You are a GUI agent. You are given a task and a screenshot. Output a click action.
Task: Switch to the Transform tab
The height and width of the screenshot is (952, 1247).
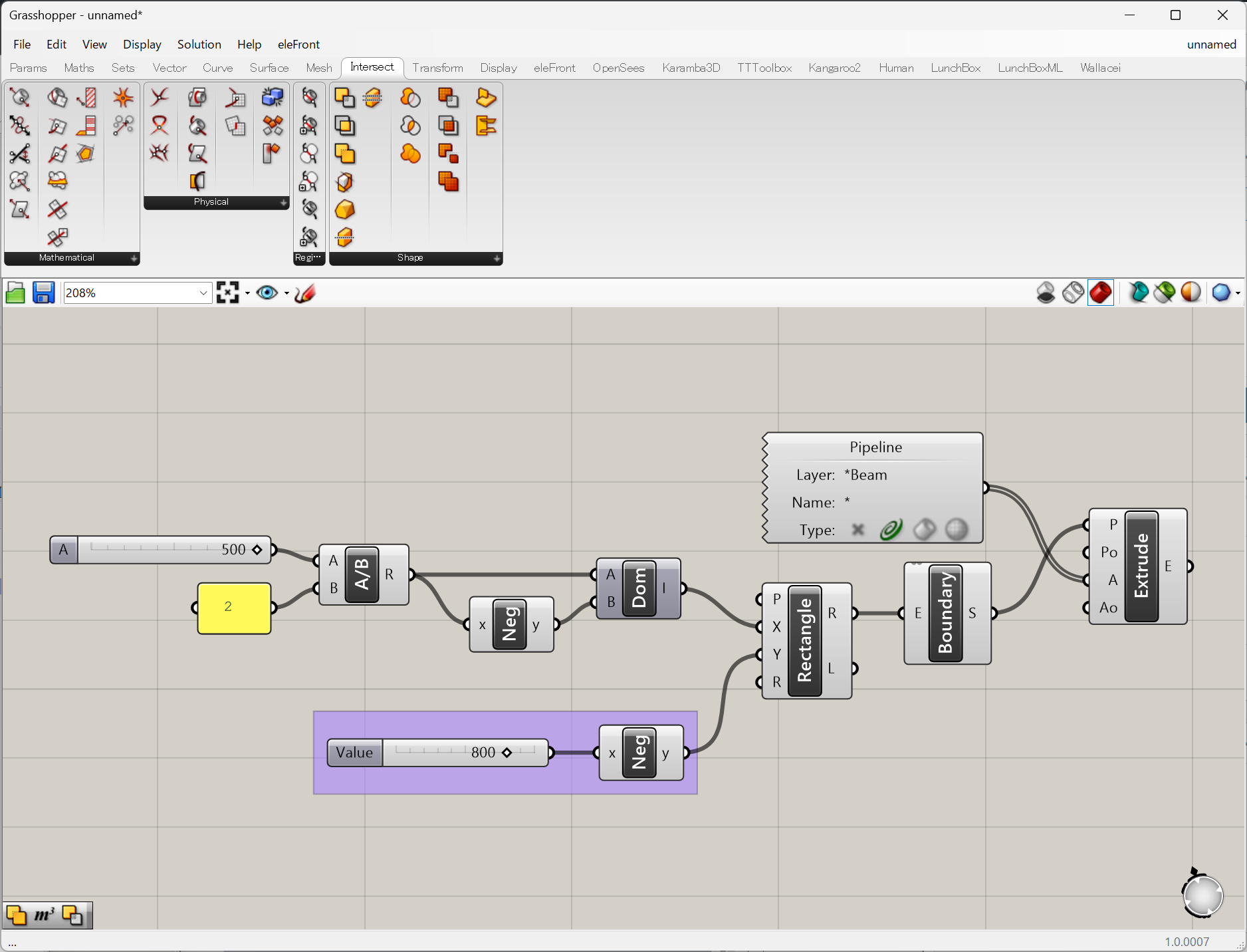point(437,68)
